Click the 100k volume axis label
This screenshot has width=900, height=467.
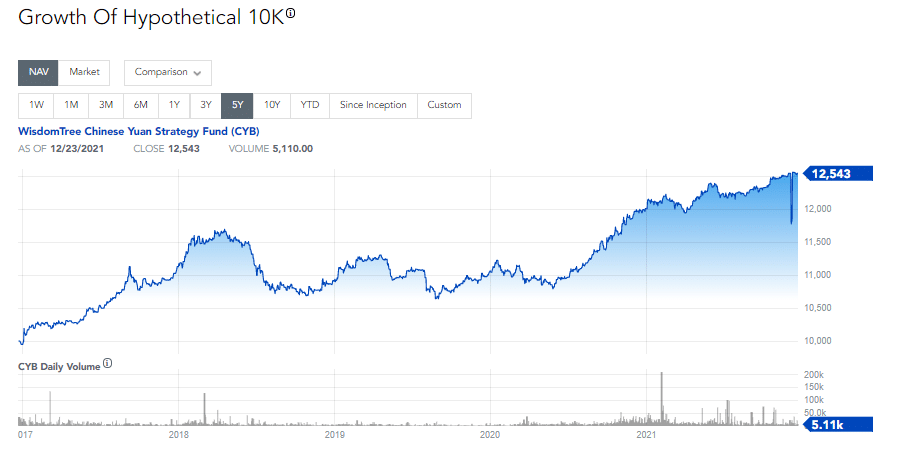coord(814,400)
